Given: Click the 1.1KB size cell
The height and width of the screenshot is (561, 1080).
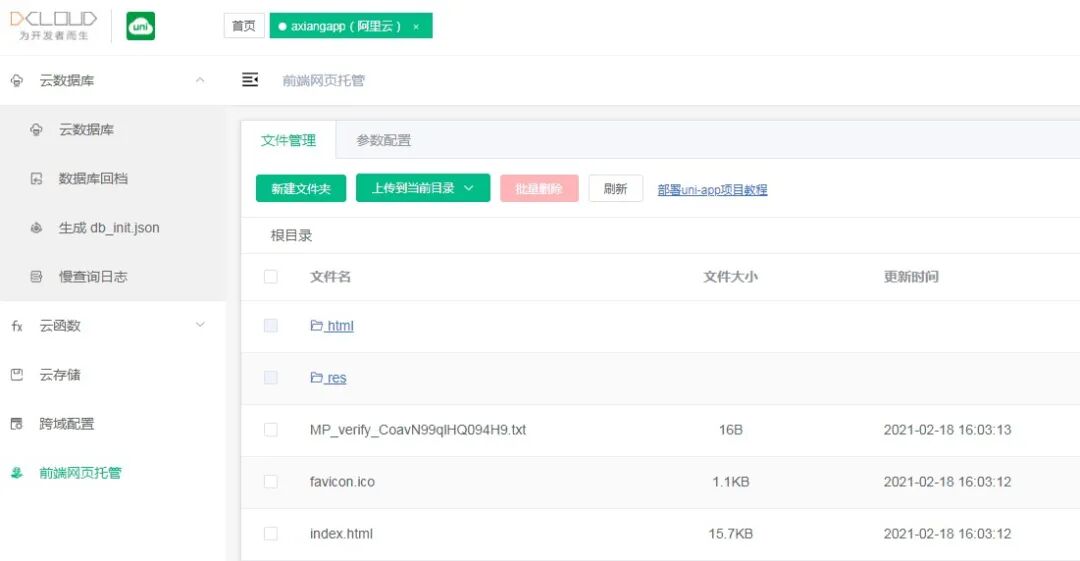Looking at the screenshot, I should point(731,481).
